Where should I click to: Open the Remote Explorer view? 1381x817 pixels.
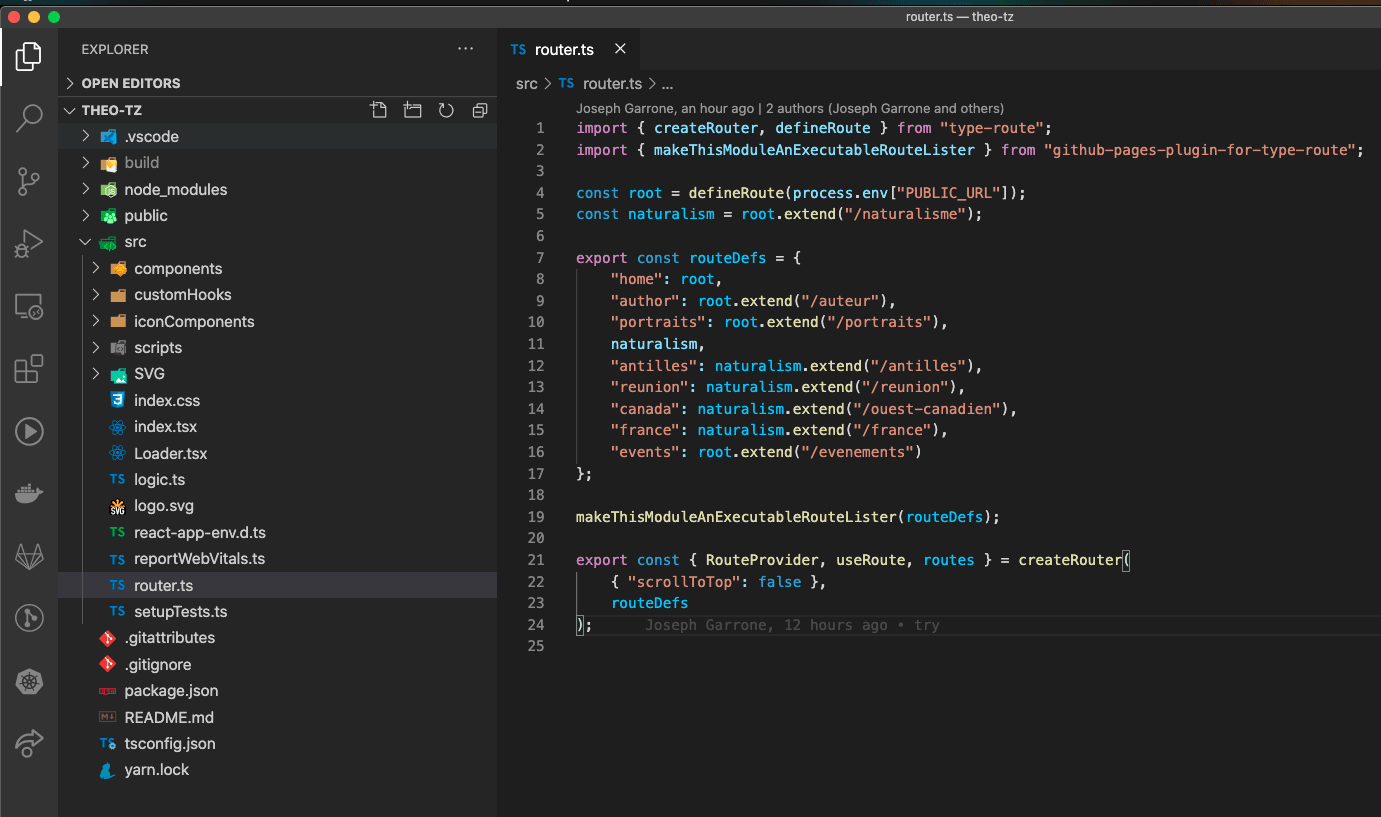tap(28, 306)
